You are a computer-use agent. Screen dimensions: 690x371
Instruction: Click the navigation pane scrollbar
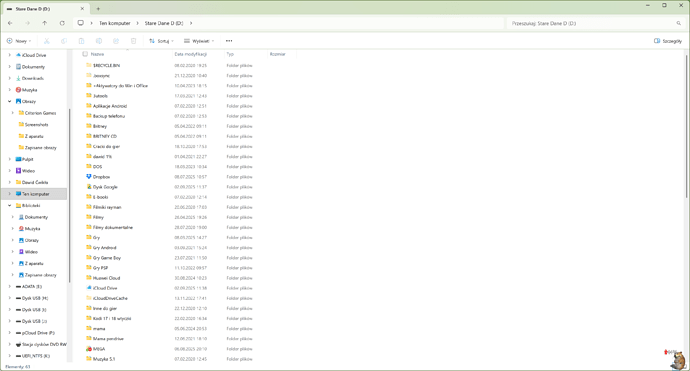pos(69,194)
